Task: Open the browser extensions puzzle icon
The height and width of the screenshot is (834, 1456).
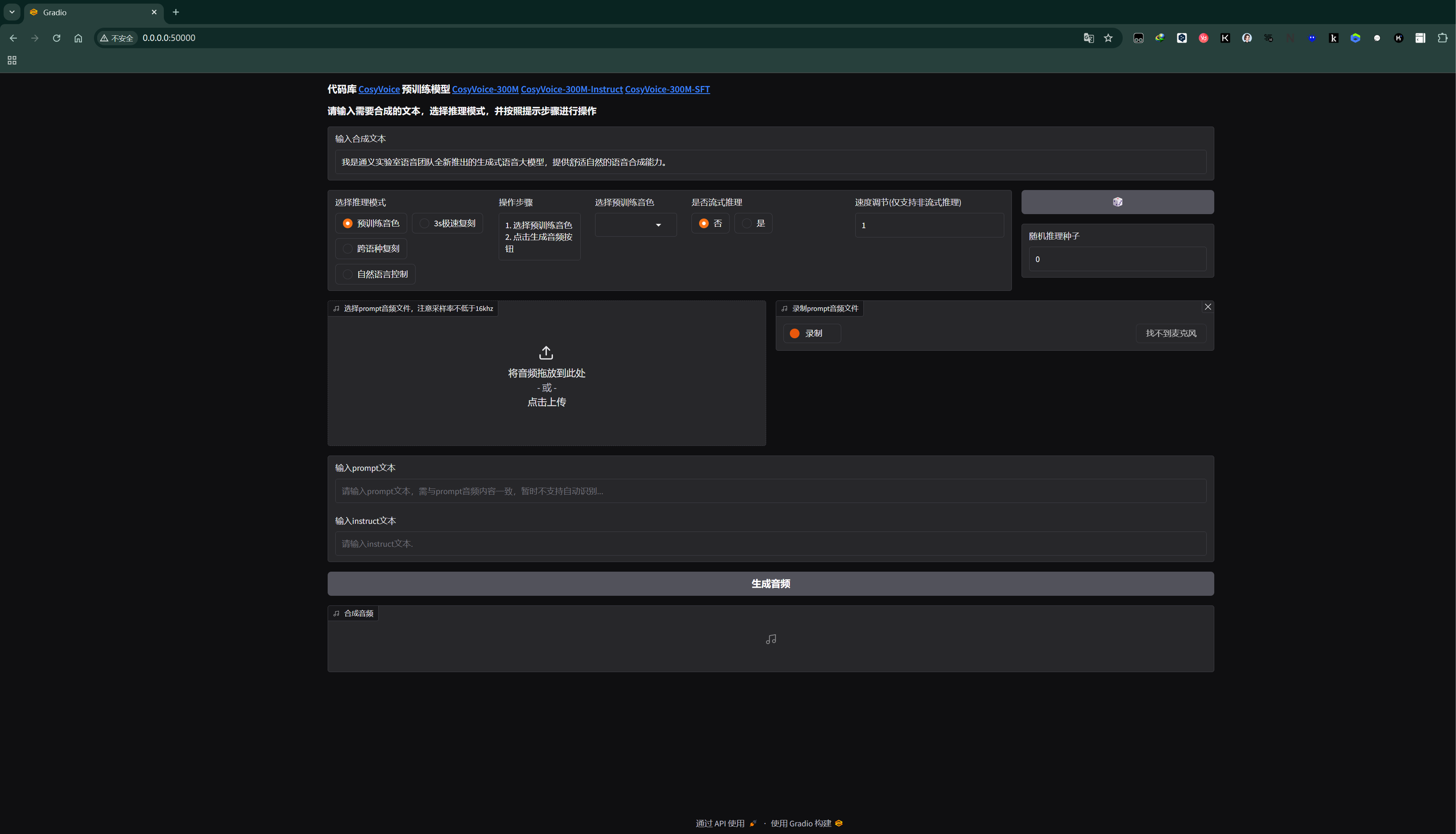Action: [1442, 38]
